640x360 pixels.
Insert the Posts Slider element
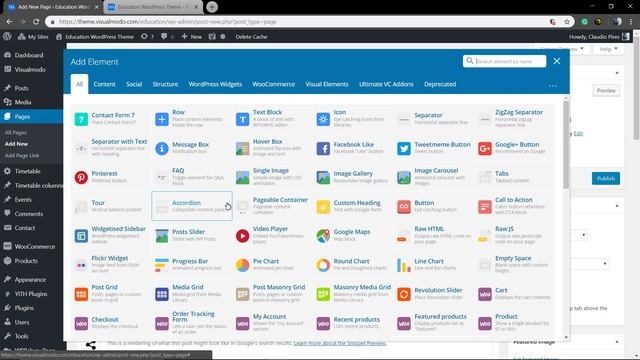(191, 235)
